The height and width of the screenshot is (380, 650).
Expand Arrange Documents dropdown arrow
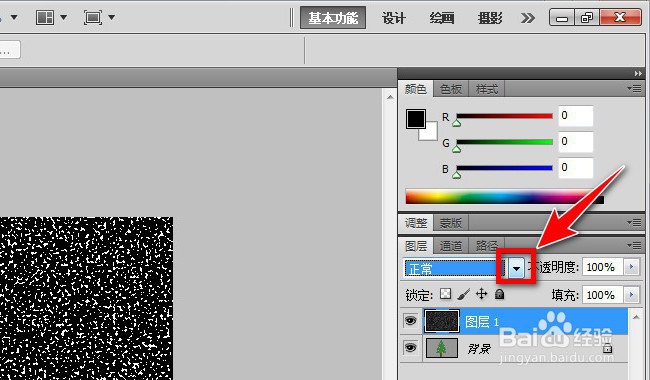(63, 18)
